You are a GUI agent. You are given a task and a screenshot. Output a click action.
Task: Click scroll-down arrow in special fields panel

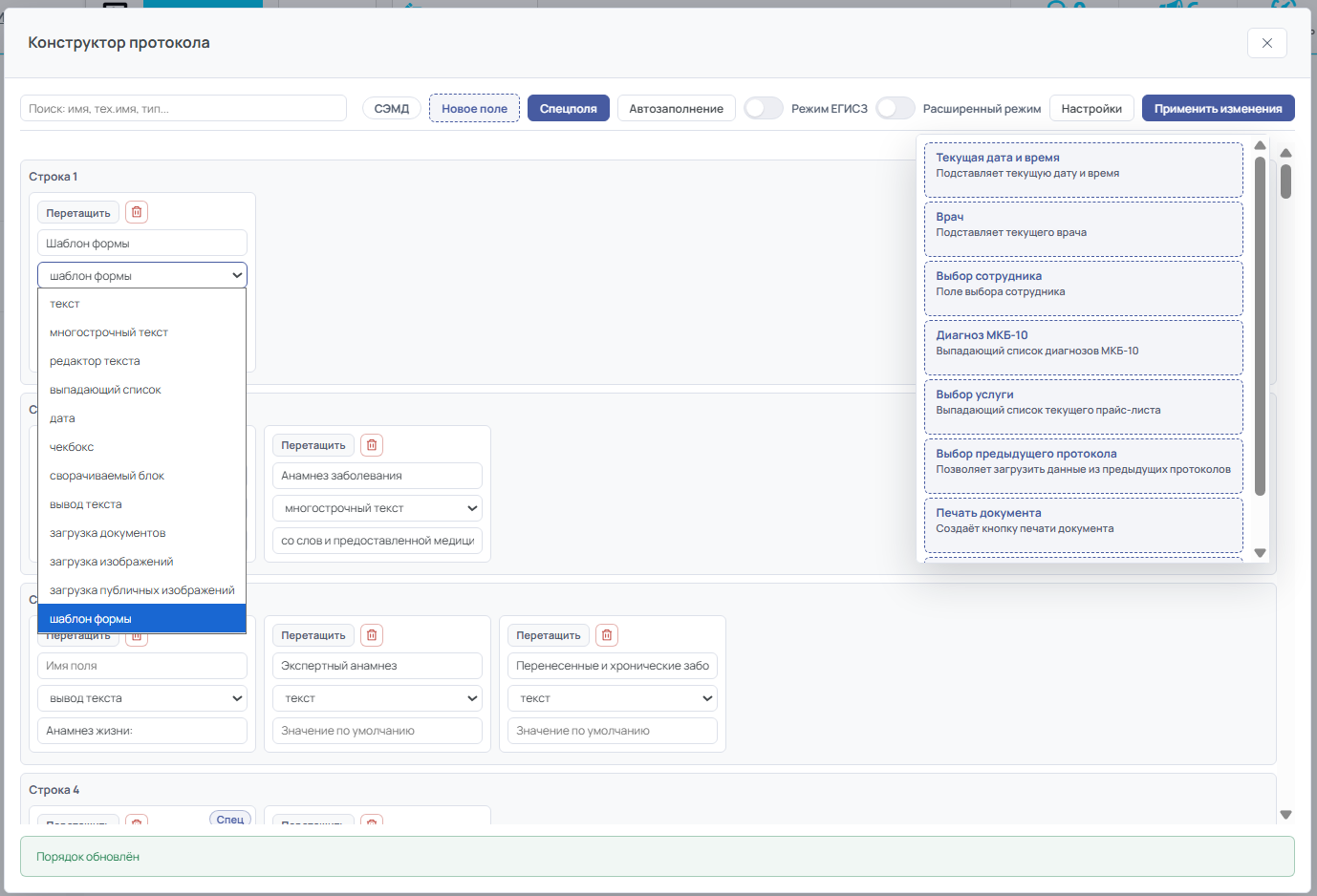tap(1260, 553)
